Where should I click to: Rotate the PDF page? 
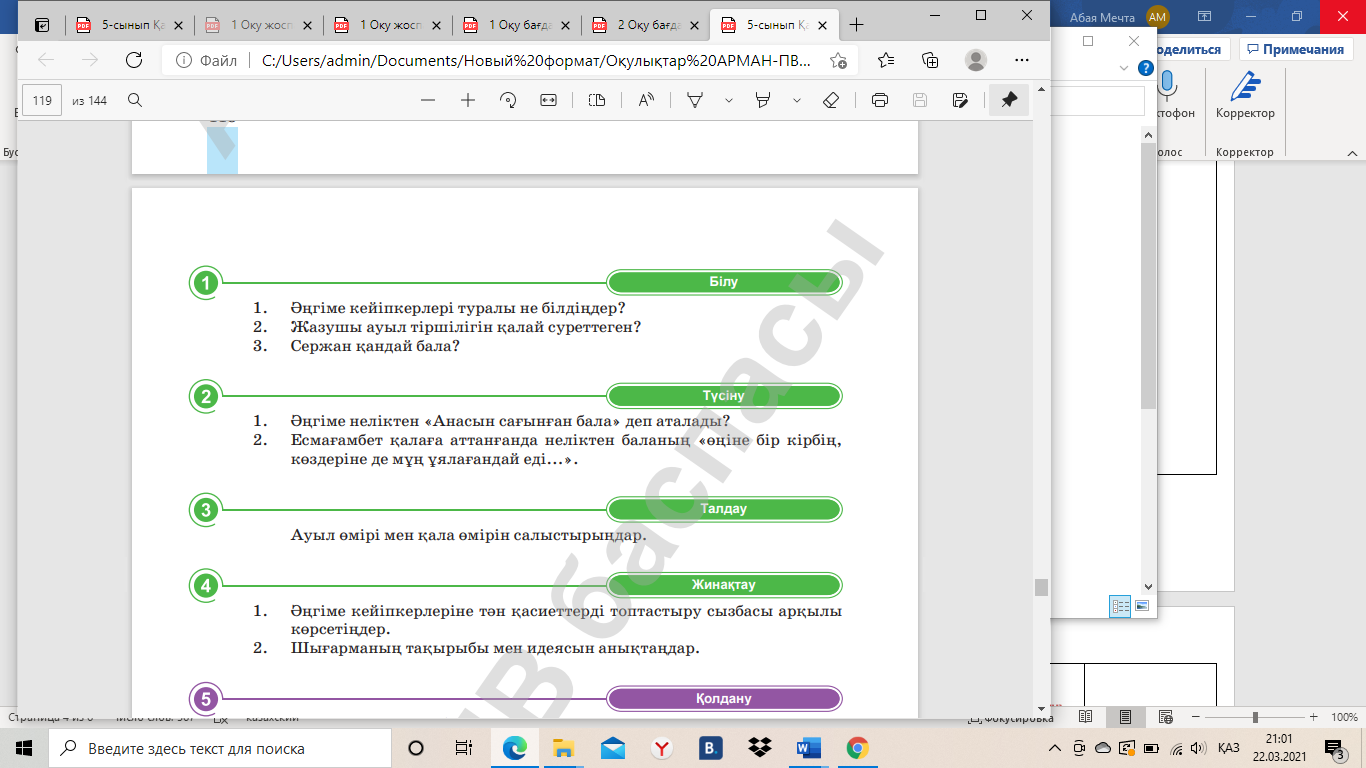click(508, 100)
